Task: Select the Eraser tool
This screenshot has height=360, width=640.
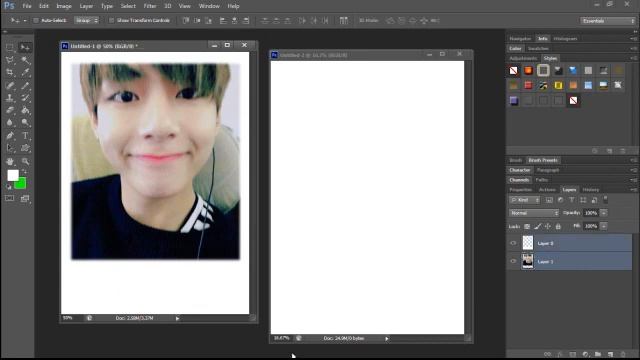Action: point(9,110)
